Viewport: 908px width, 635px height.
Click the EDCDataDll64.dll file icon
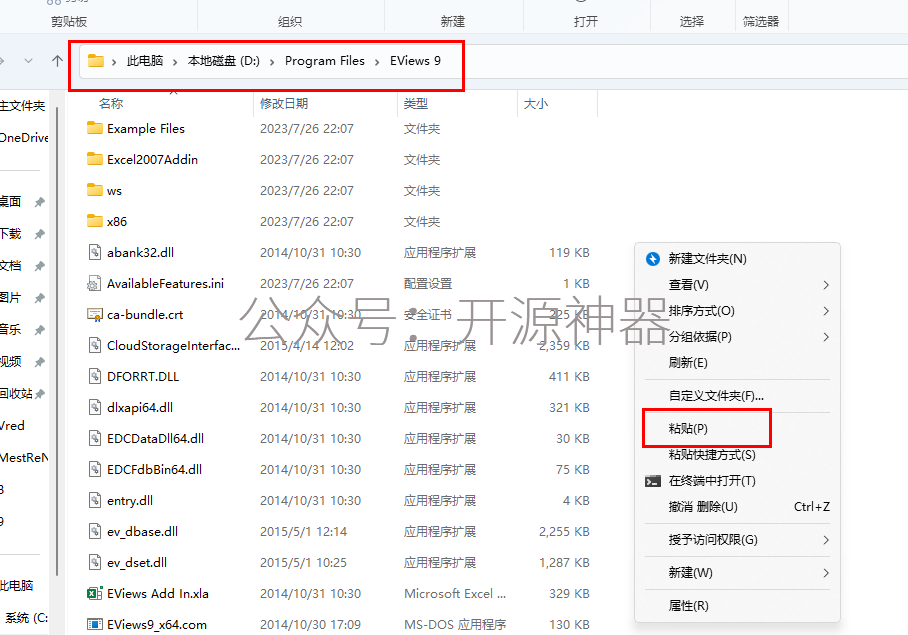pos(94,438)
